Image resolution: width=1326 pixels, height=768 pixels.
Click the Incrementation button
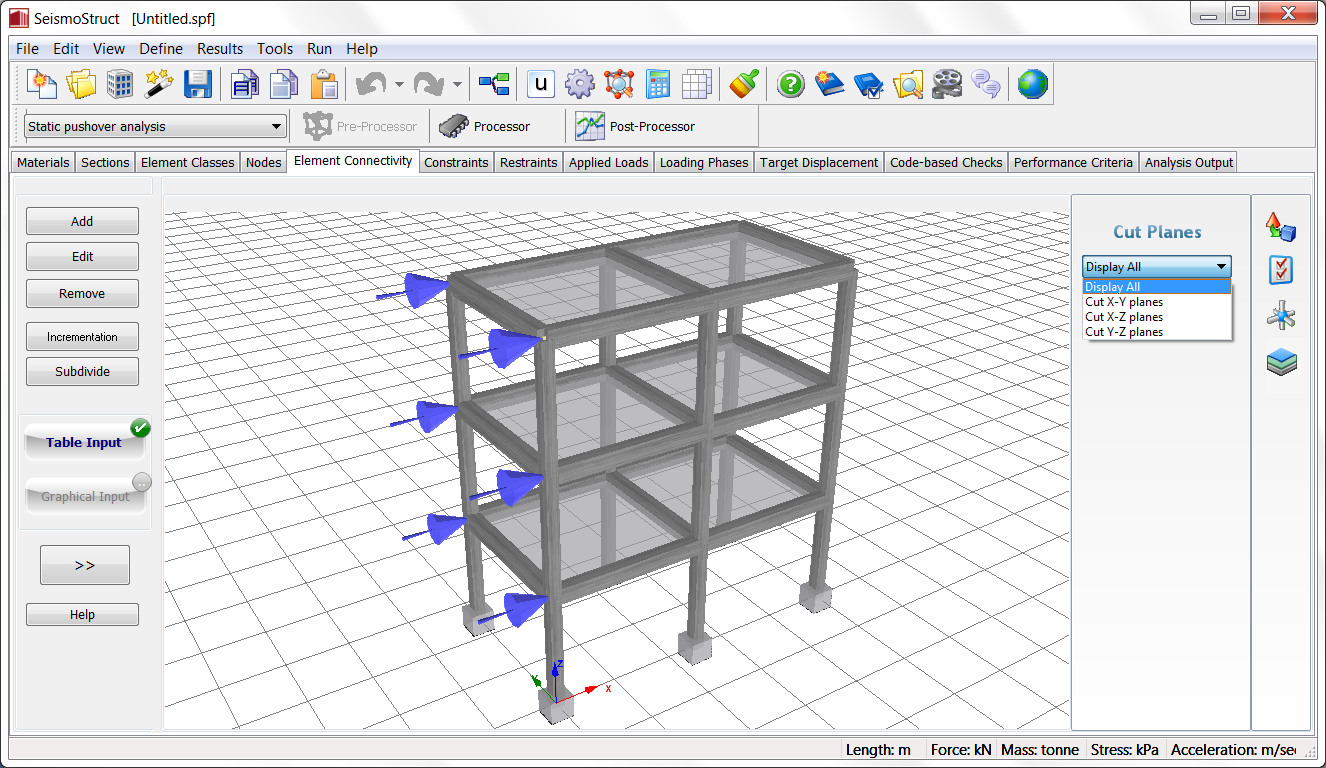[x=82, y=337]
